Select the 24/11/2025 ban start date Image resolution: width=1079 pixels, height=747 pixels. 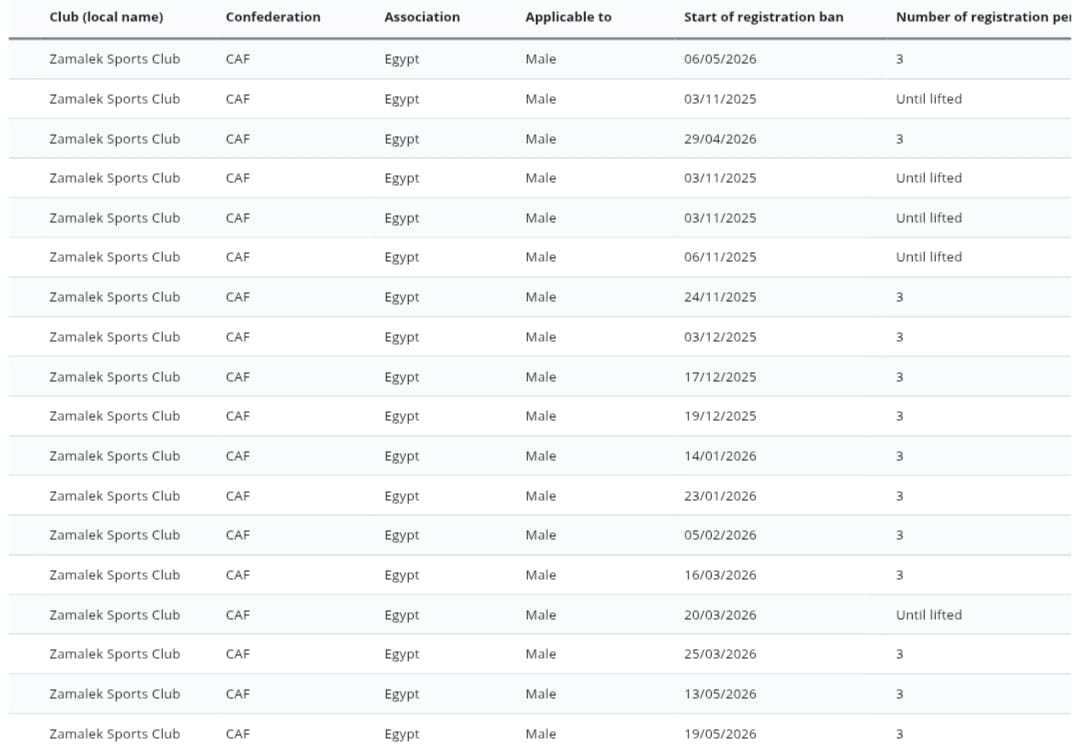tap(720, 297)
